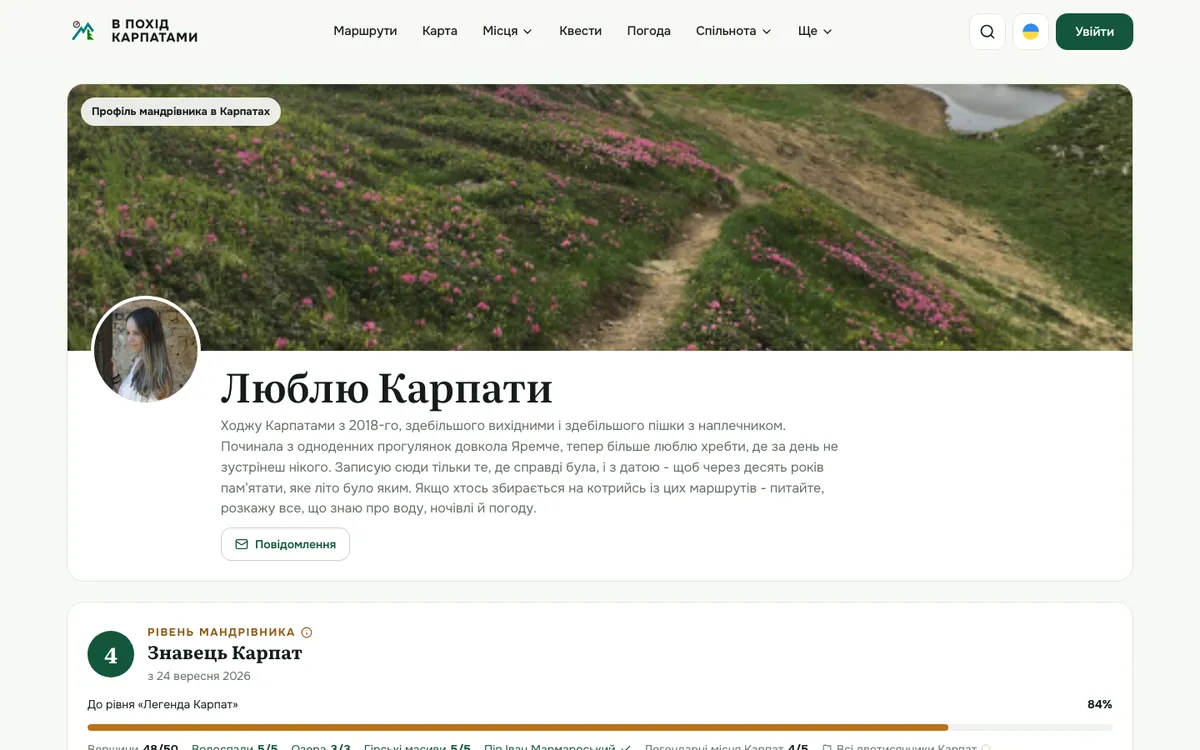
Task: Click the До рівня «Легенда Карпат» label
Action: point(163,704)
